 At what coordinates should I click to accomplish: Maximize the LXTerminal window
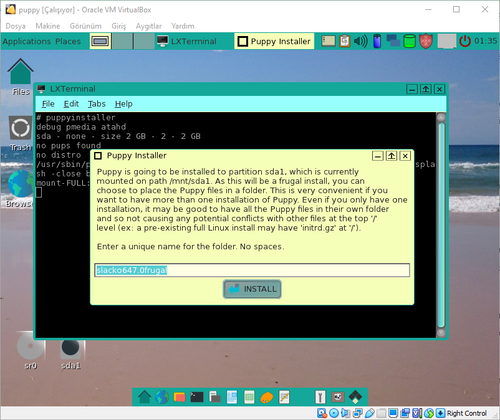pyautogui.click(x=426, y=89)
